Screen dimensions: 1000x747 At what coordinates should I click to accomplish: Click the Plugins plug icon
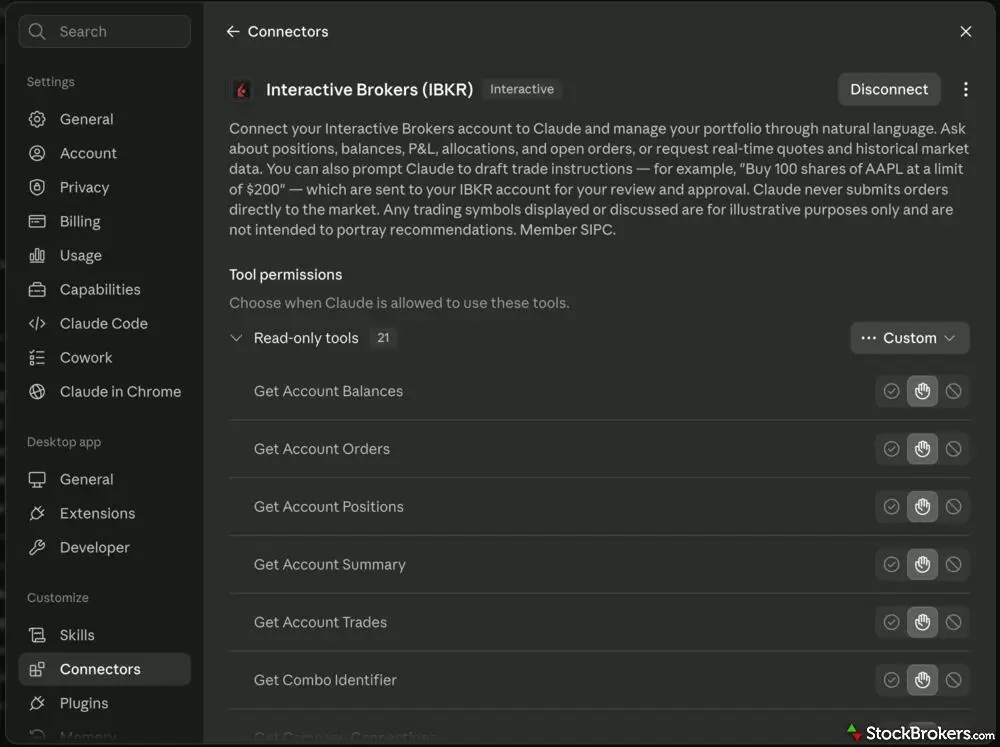click(37, 703)
